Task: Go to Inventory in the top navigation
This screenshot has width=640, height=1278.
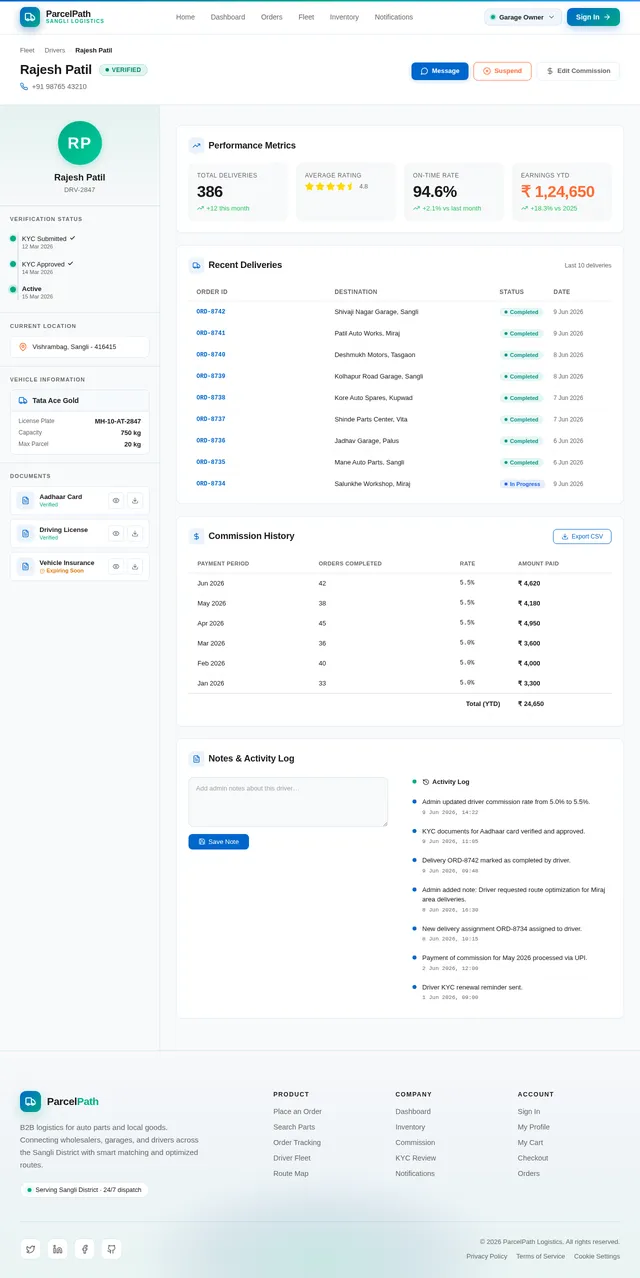Action: (344, 17)
